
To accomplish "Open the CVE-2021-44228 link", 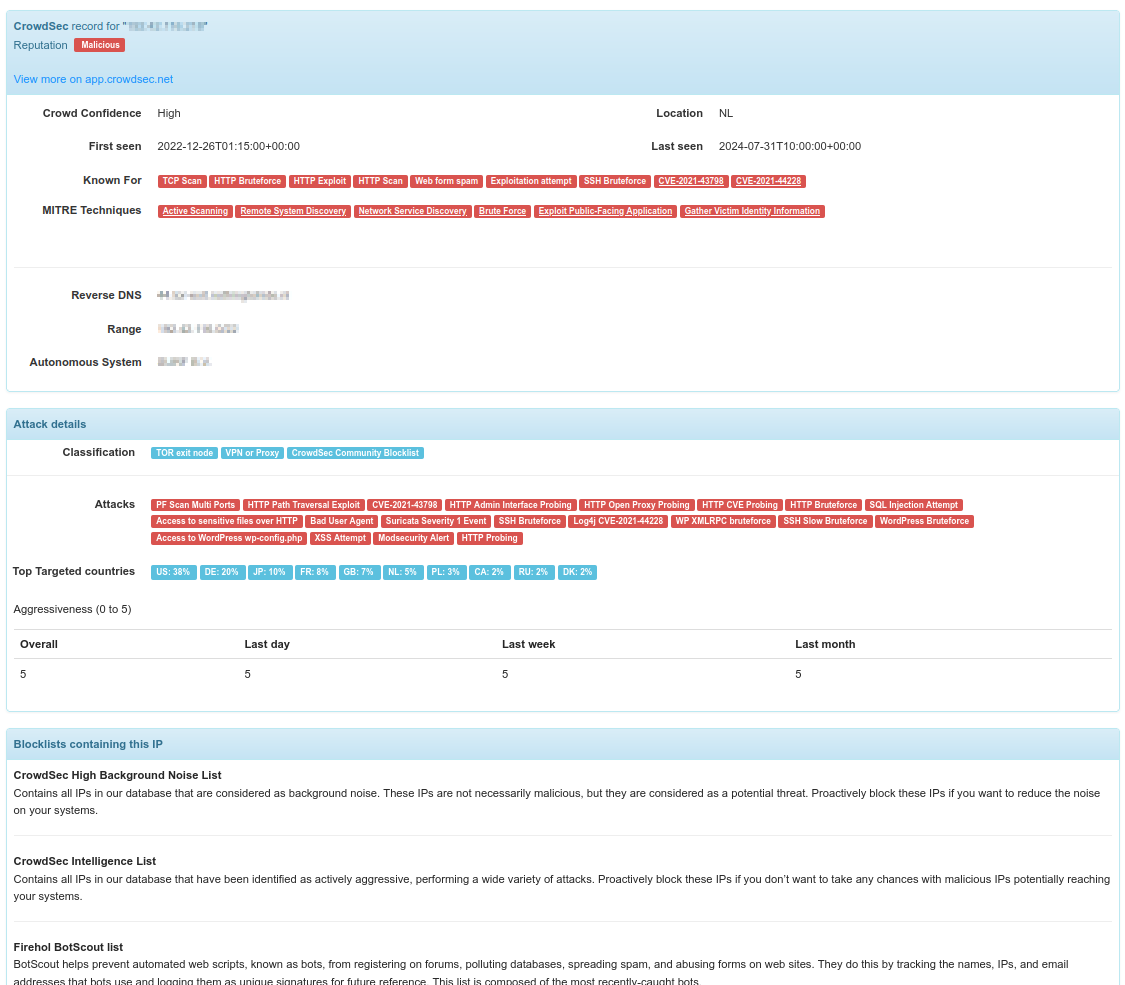I will [766, 181].
